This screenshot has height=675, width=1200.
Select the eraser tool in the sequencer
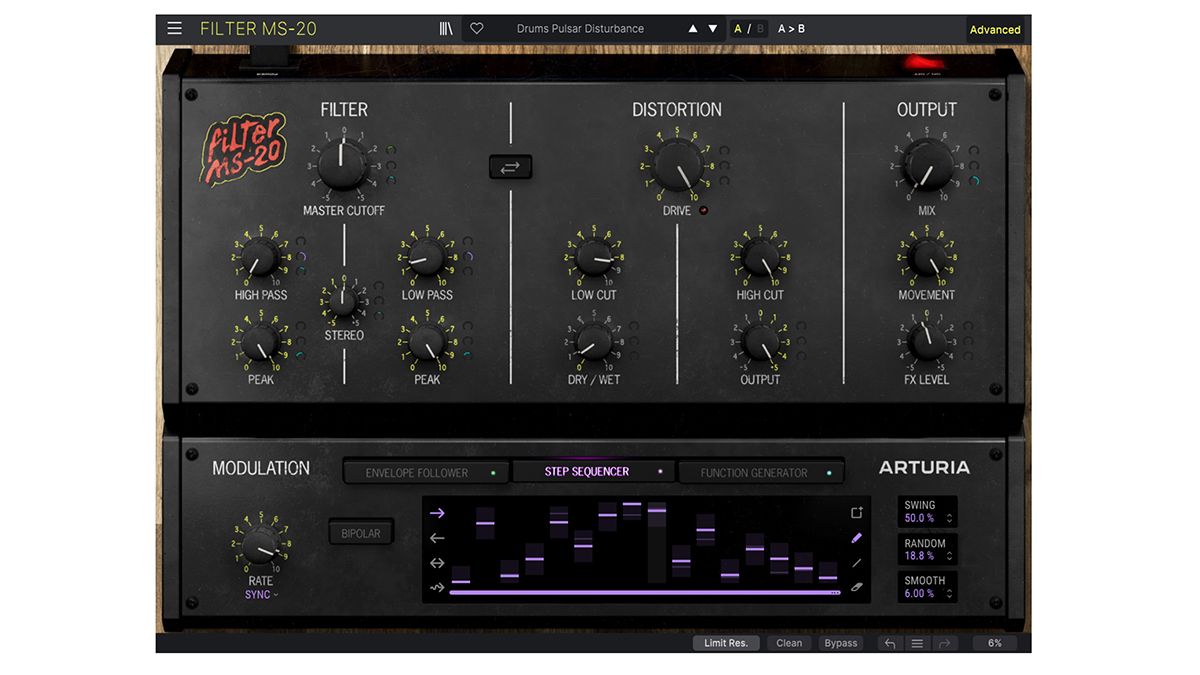[x=855, y=588]
